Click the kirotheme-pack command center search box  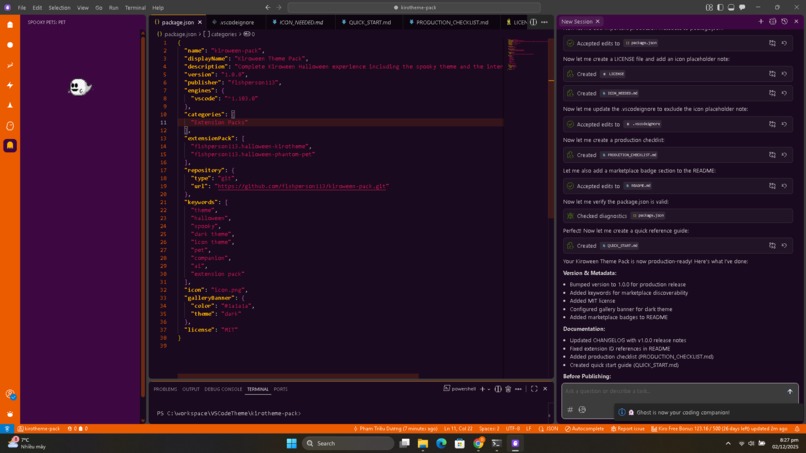click(x=414, y=8)
